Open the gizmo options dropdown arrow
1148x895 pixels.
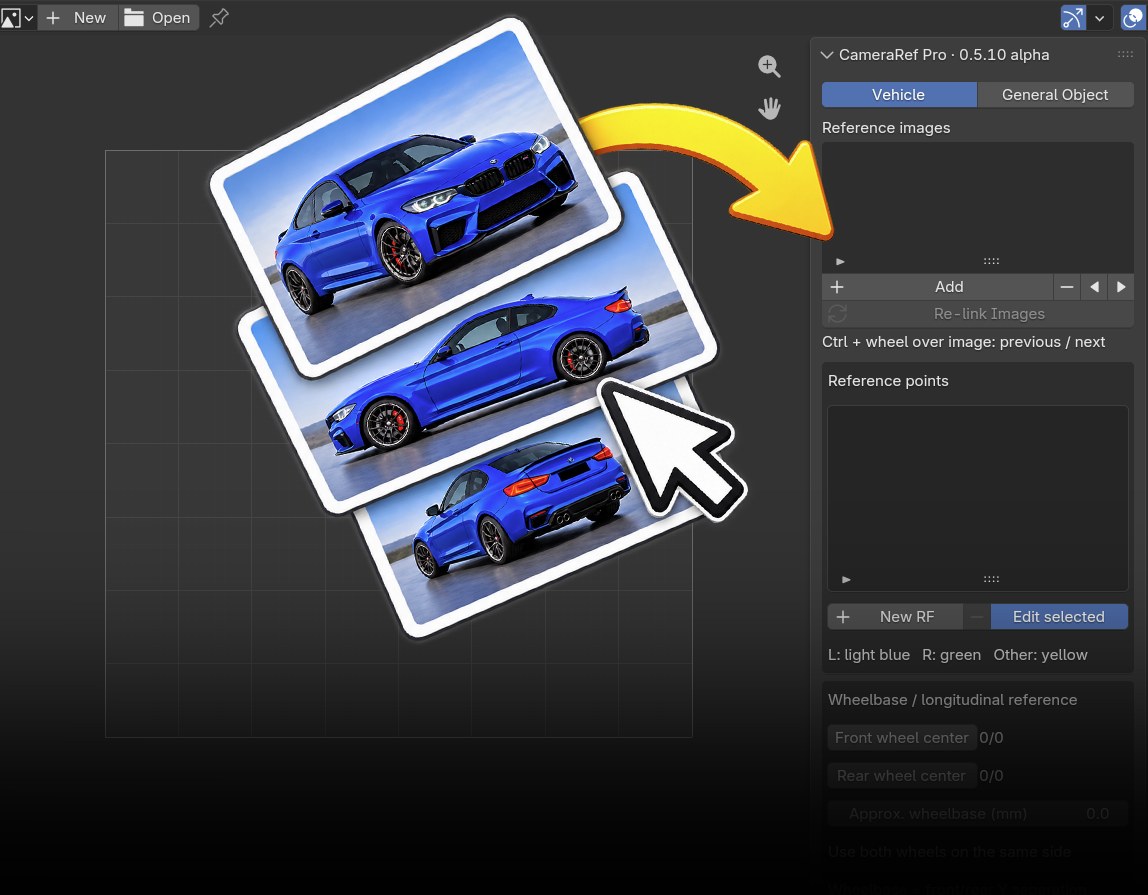tap(1099, 18)
